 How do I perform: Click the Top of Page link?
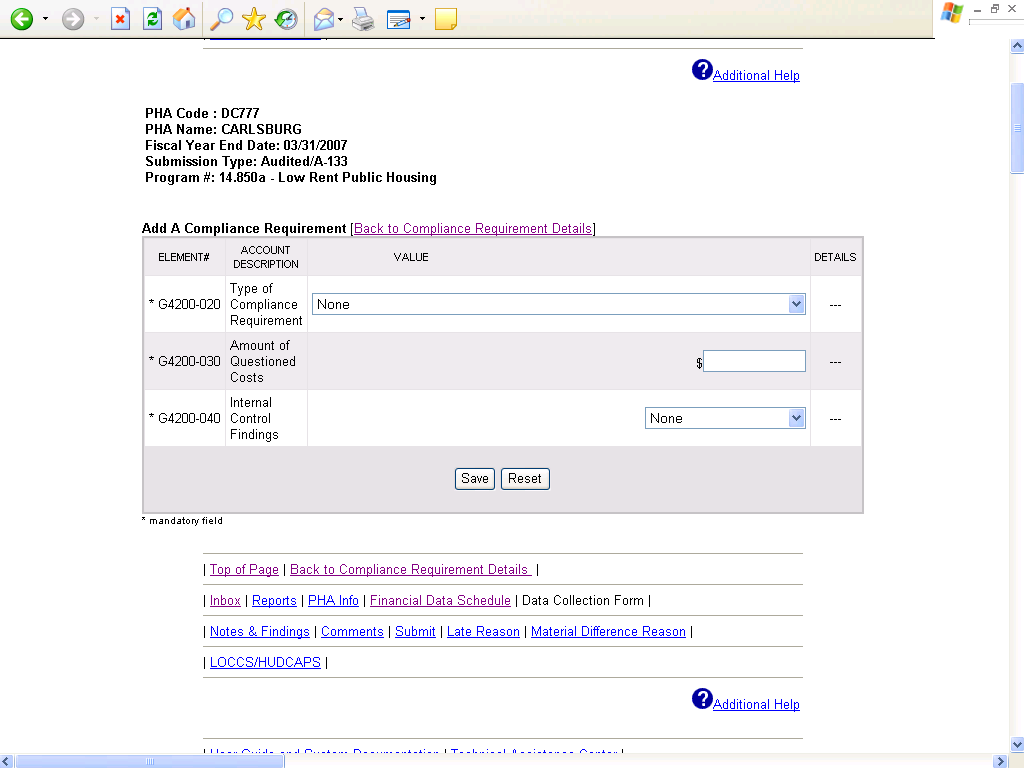pyautogui.click(x=244, y=569)
